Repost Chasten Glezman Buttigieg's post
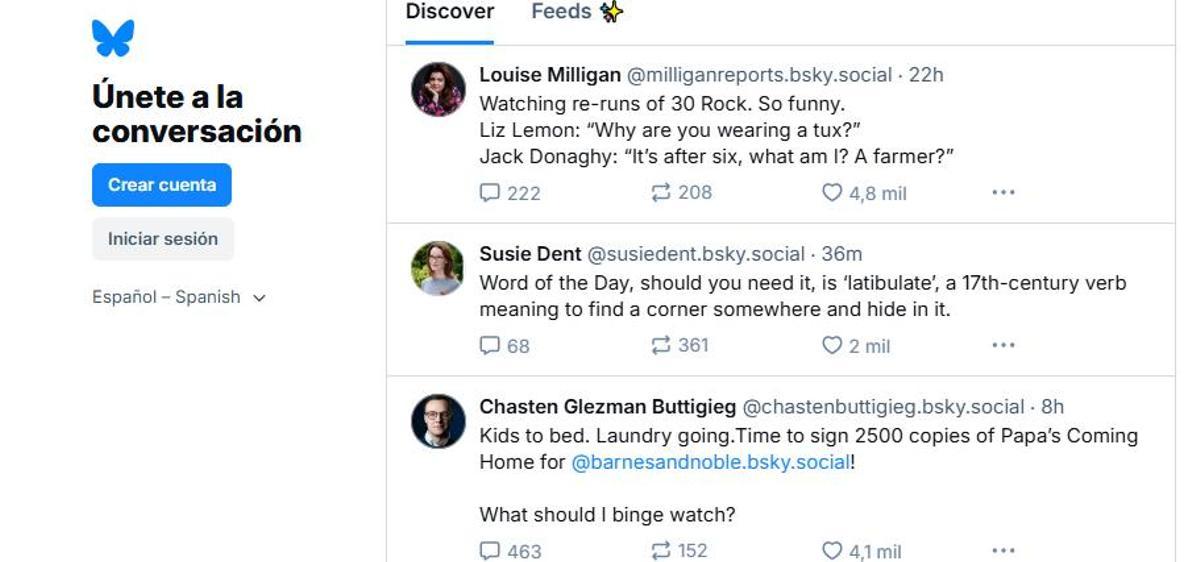This screenshot has width=1200, height=562. pyautogui.click(x=661, y=551)
